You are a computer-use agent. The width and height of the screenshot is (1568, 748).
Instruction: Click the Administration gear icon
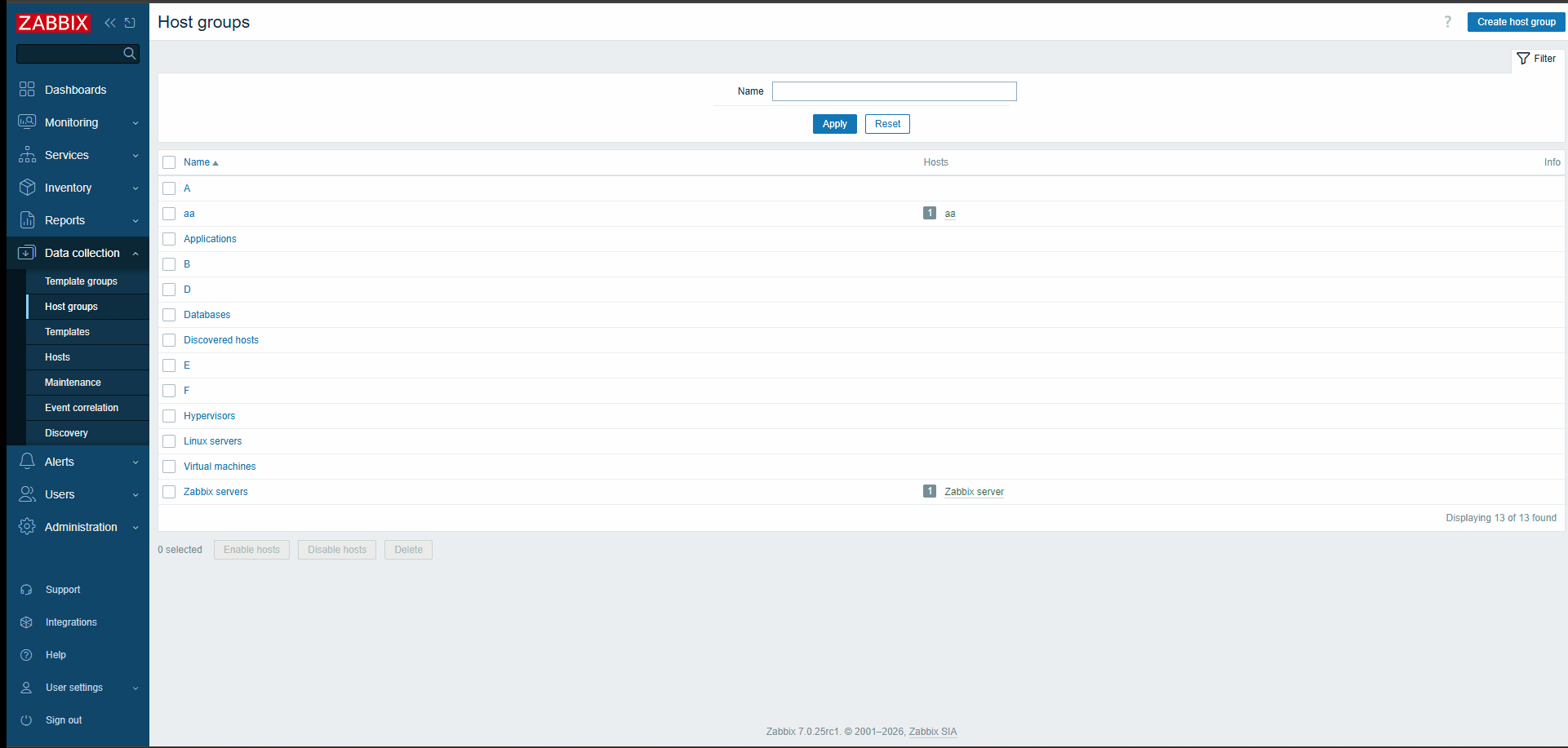point(27,527)
